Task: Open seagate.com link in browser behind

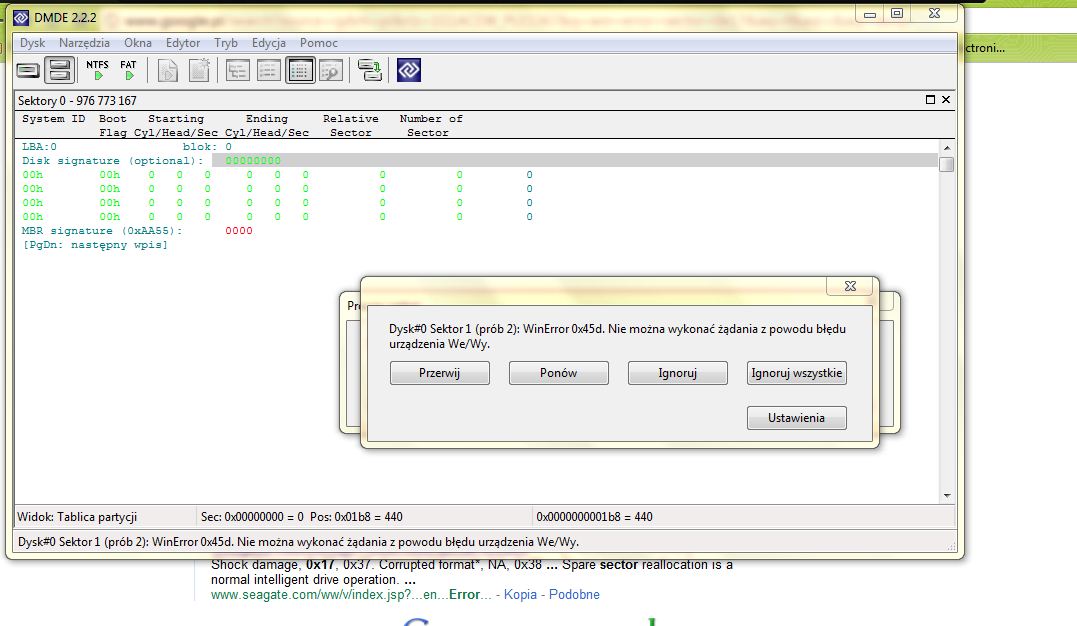Action: (351, 594)
